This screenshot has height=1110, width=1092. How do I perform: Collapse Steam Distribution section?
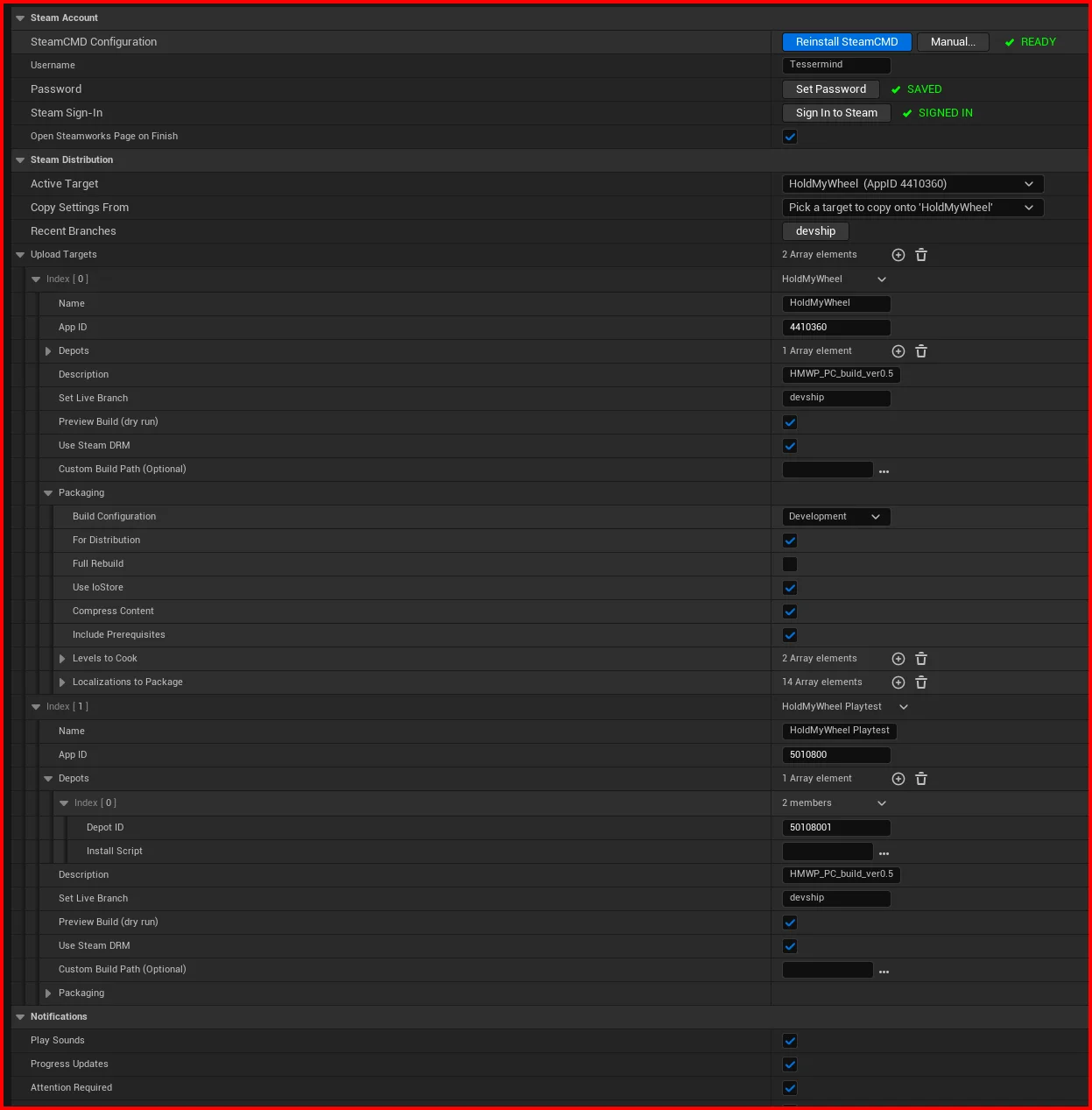[x=20, y=160]
